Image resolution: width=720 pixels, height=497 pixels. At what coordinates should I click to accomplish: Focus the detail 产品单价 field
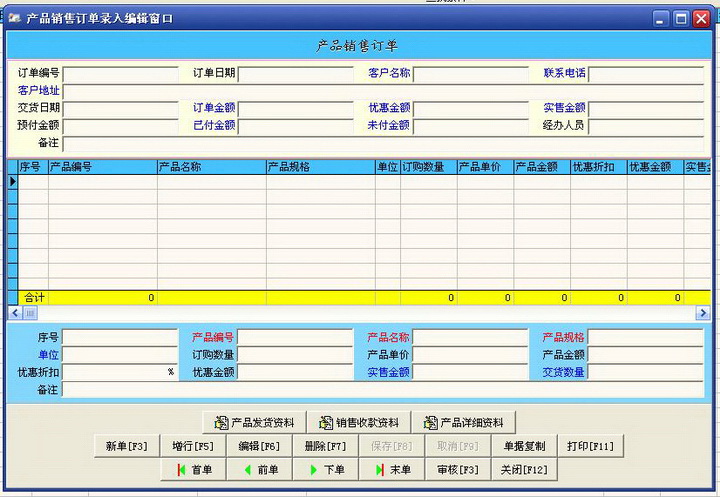pos(470,355)
